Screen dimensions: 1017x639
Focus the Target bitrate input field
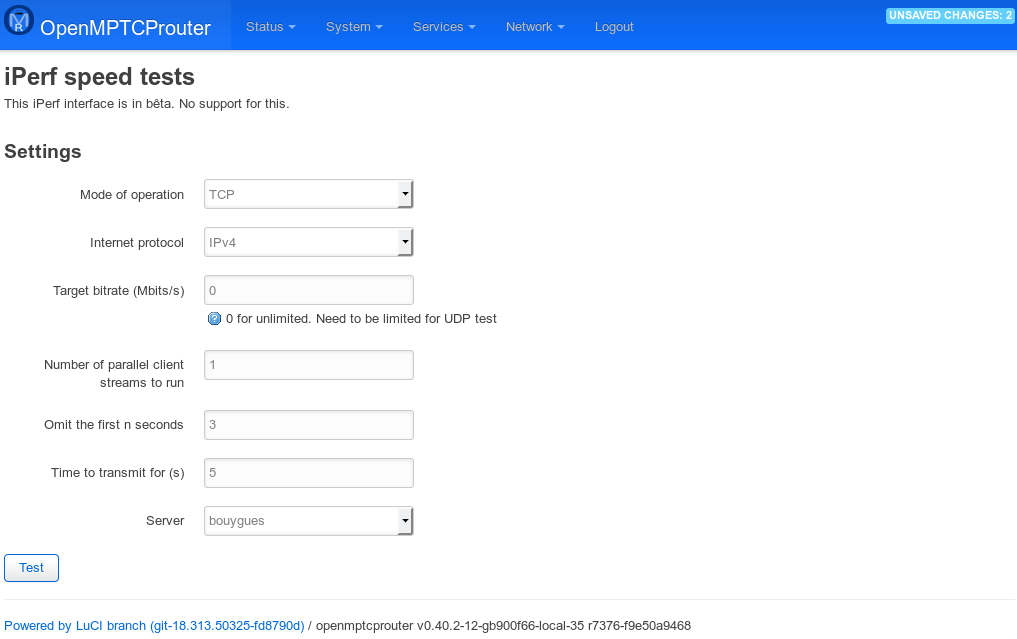coord(309,290)
